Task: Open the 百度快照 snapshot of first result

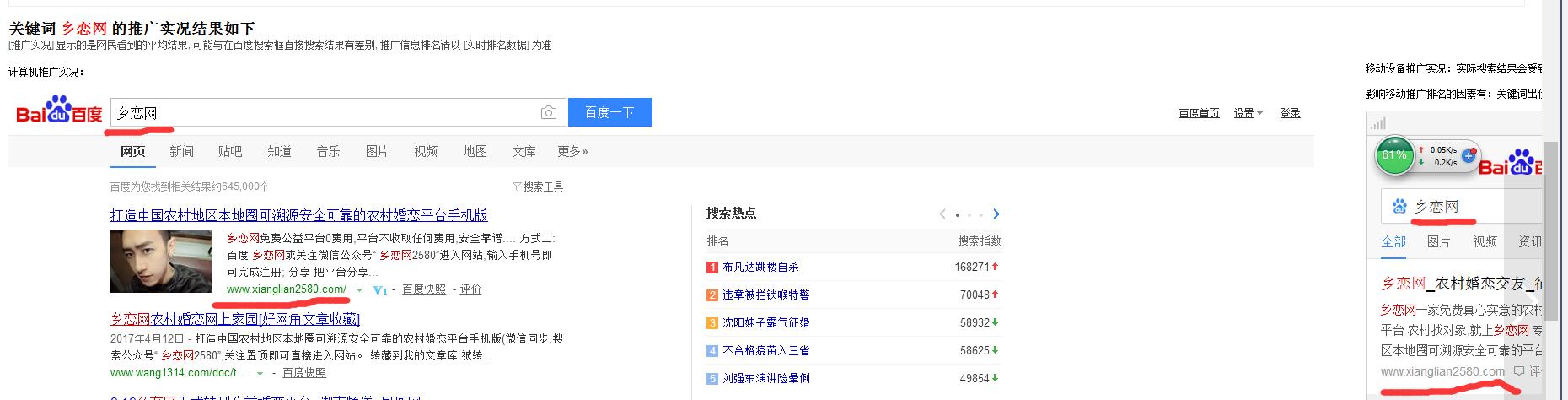Action: [424, 289]
